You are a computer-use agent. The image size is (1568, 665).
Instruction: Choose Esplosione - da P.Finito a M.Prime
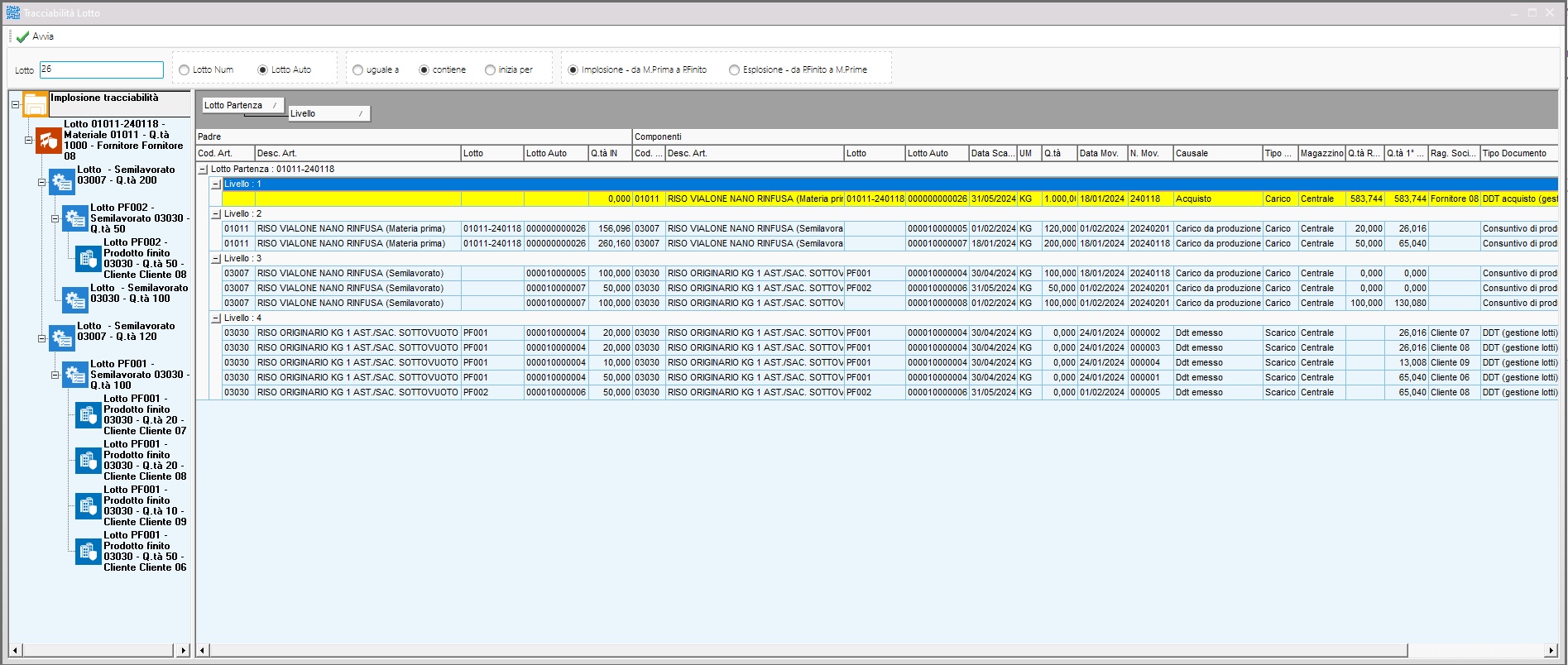(734, 70)
